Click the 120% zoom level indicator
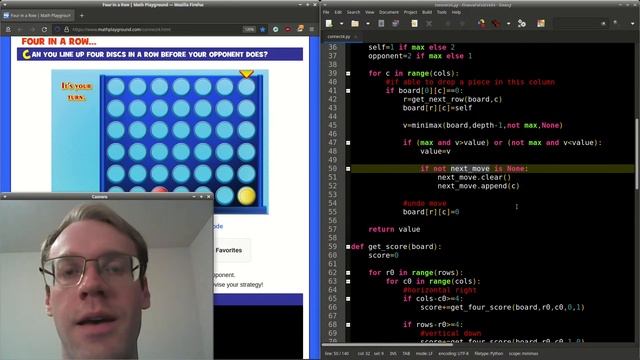The width and height of the screenshot is (640, 360). click(x=249, y=29)
